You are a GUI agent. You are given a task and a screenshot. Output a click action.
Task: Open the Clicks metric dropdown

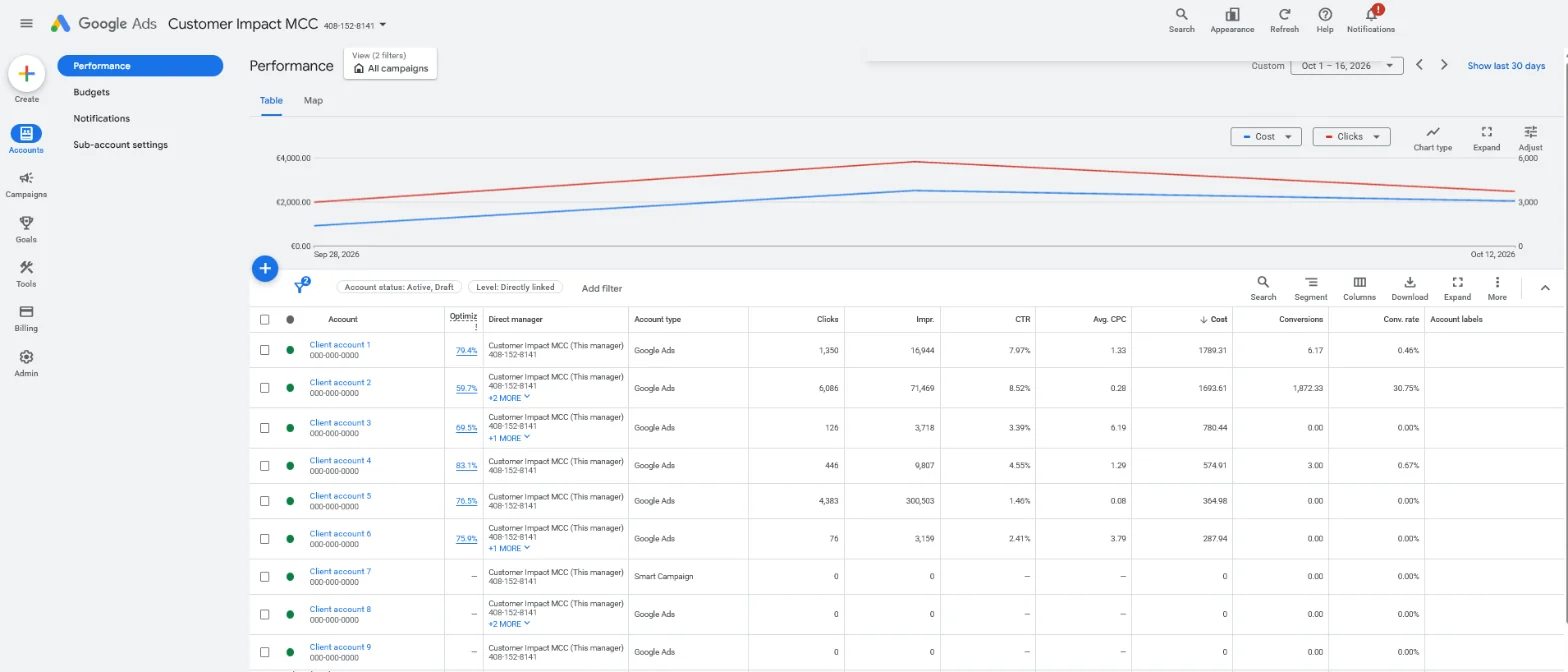click(x=1351, y=137)
